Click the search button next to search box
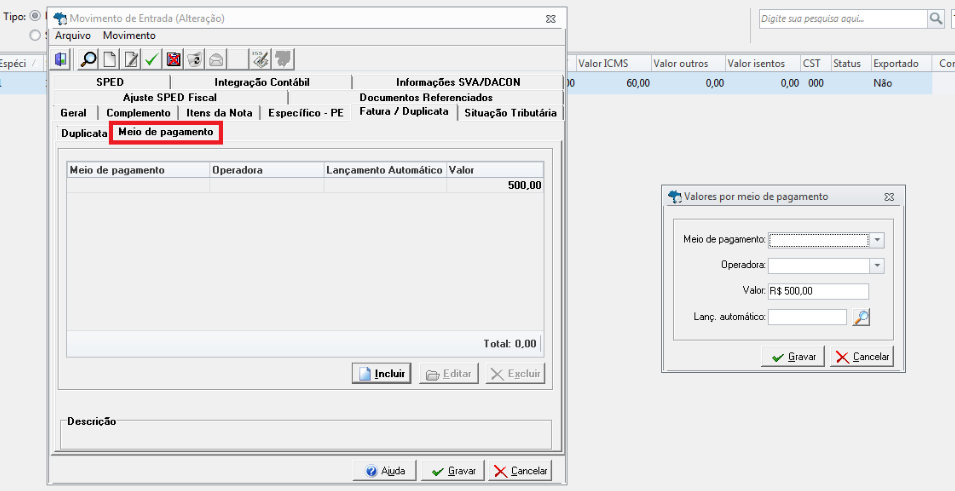The height and width of the screenshot is (491, 955). [936, 19]
